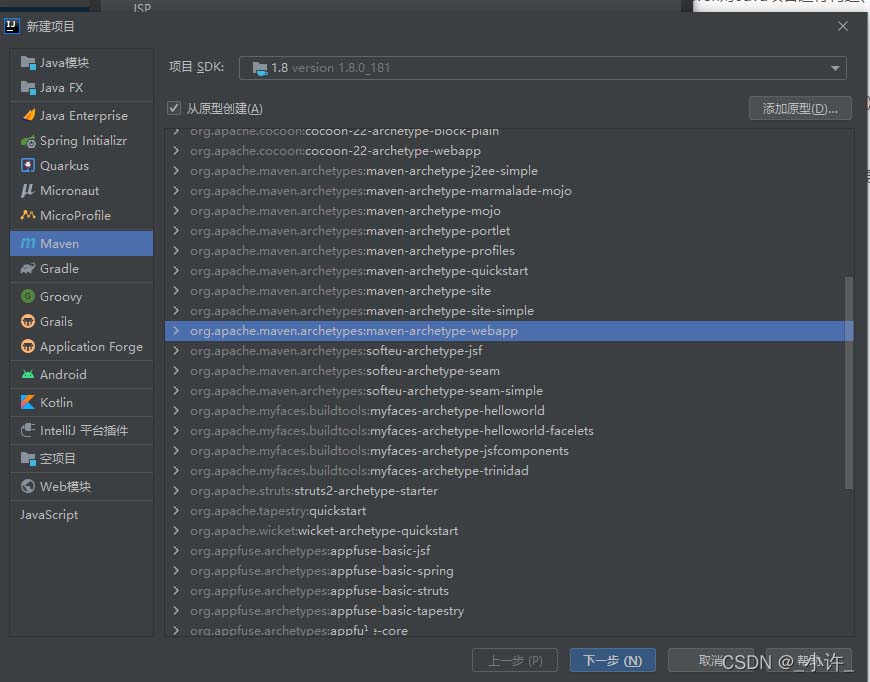Open the 项目 SDK dropdown arrow

[x=835, y=68]
